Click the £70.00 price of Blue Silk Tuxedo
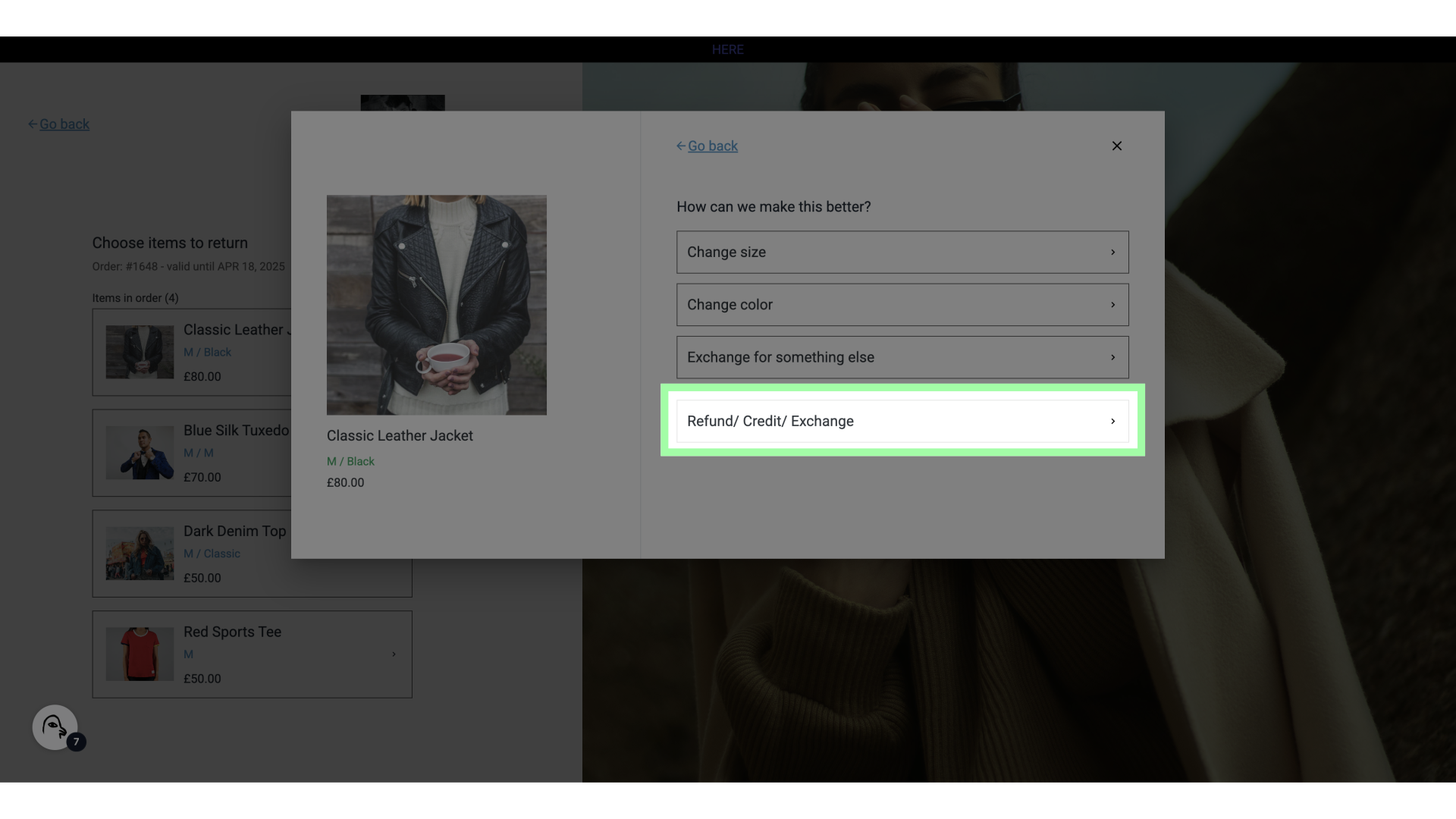The width and height of the screenshot is (1456, 819). tap(202, 477)
